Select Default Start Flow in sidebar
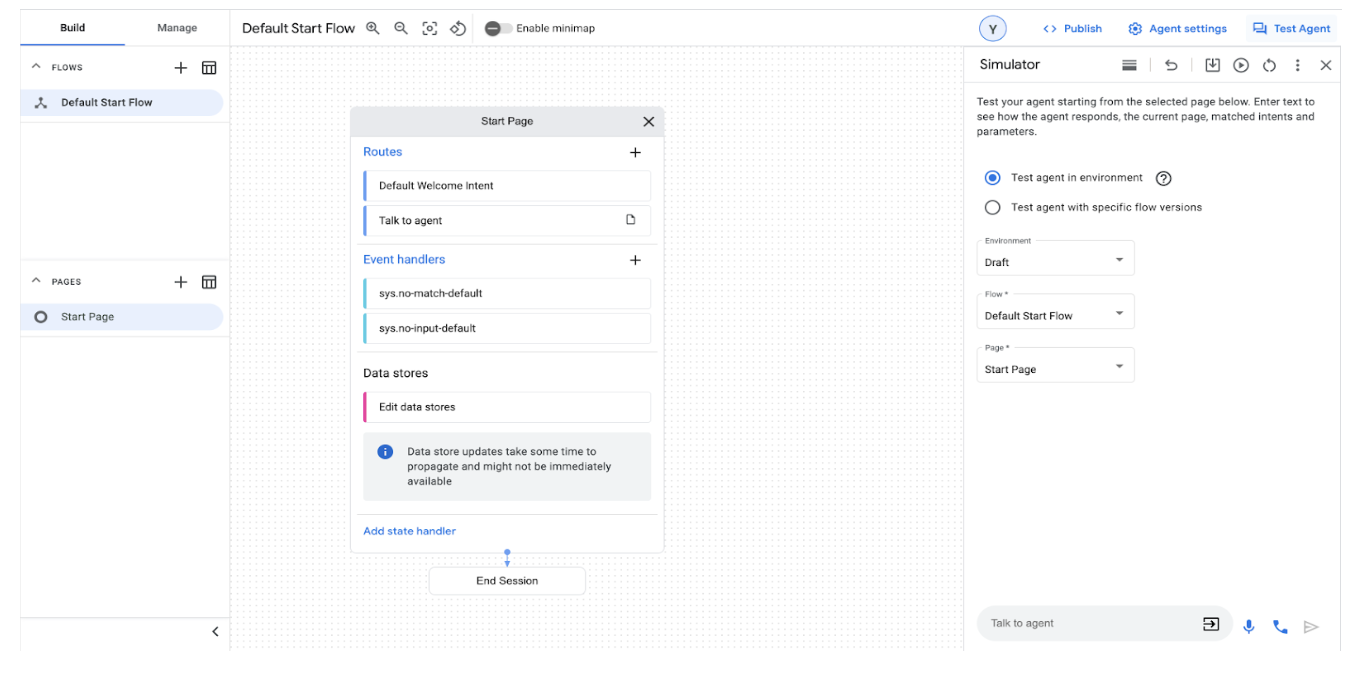The height and width of the screenshot is (678, 1352). (x=122, y=102)
